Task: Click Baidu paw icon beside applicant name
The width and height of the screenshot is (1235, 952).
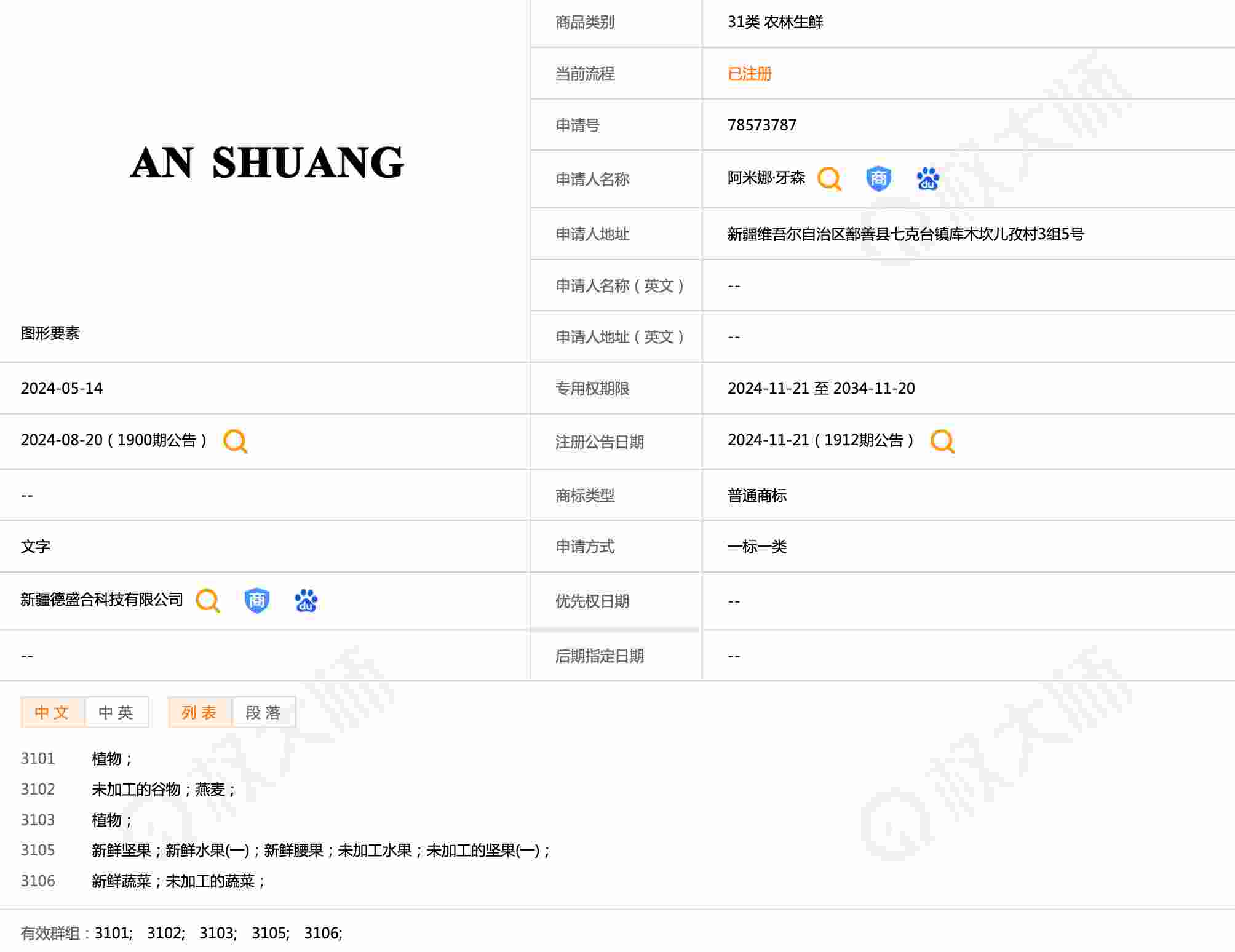Action: (x=927, y=179)
